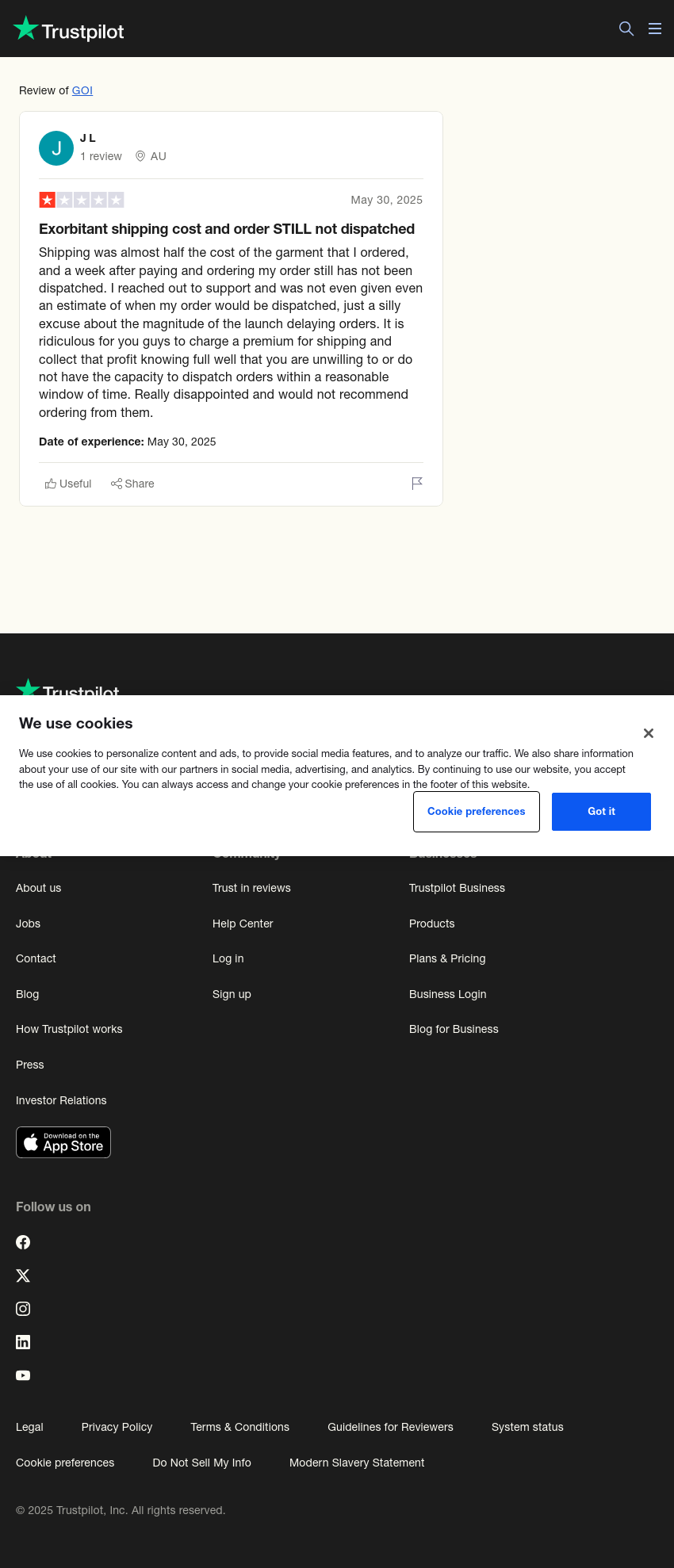Screen dimensions: 674x1568
Task: Open the search magnifier icon in header
Action: coord(626,29)
